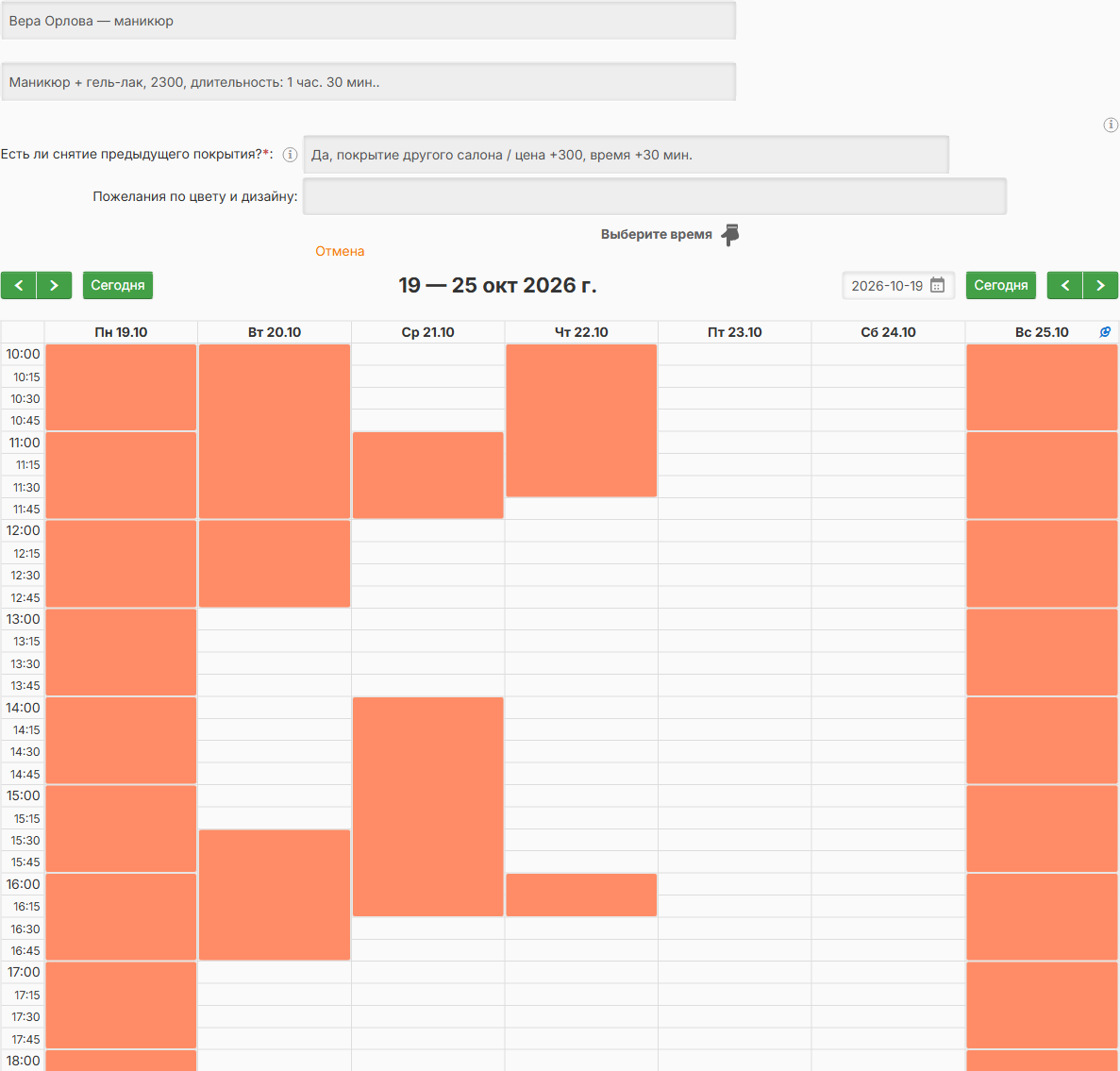Click the Сб 24.10 column header
The height and width of the screenshot is (1071, 1120).
[888, 332]
